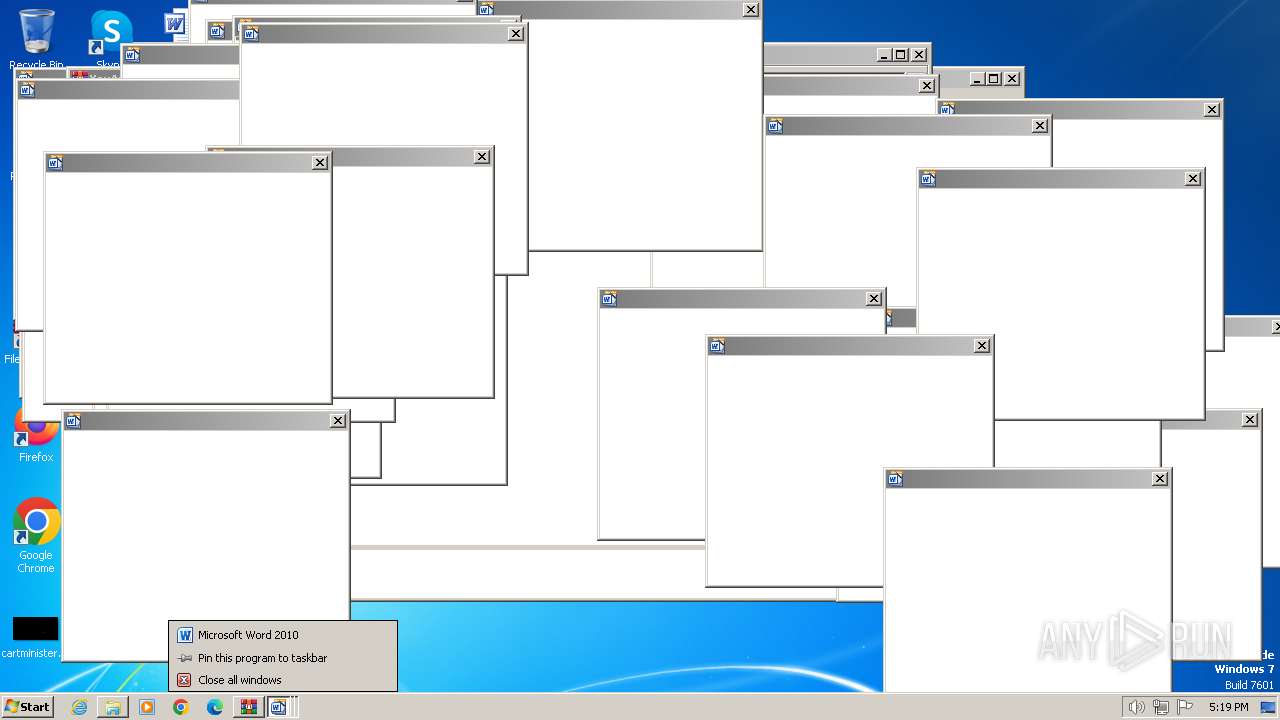Image resolution: width=1280 pixels, height=720 pixels.
Task: Choose Pin this program to taskbar
Action: 282,658
